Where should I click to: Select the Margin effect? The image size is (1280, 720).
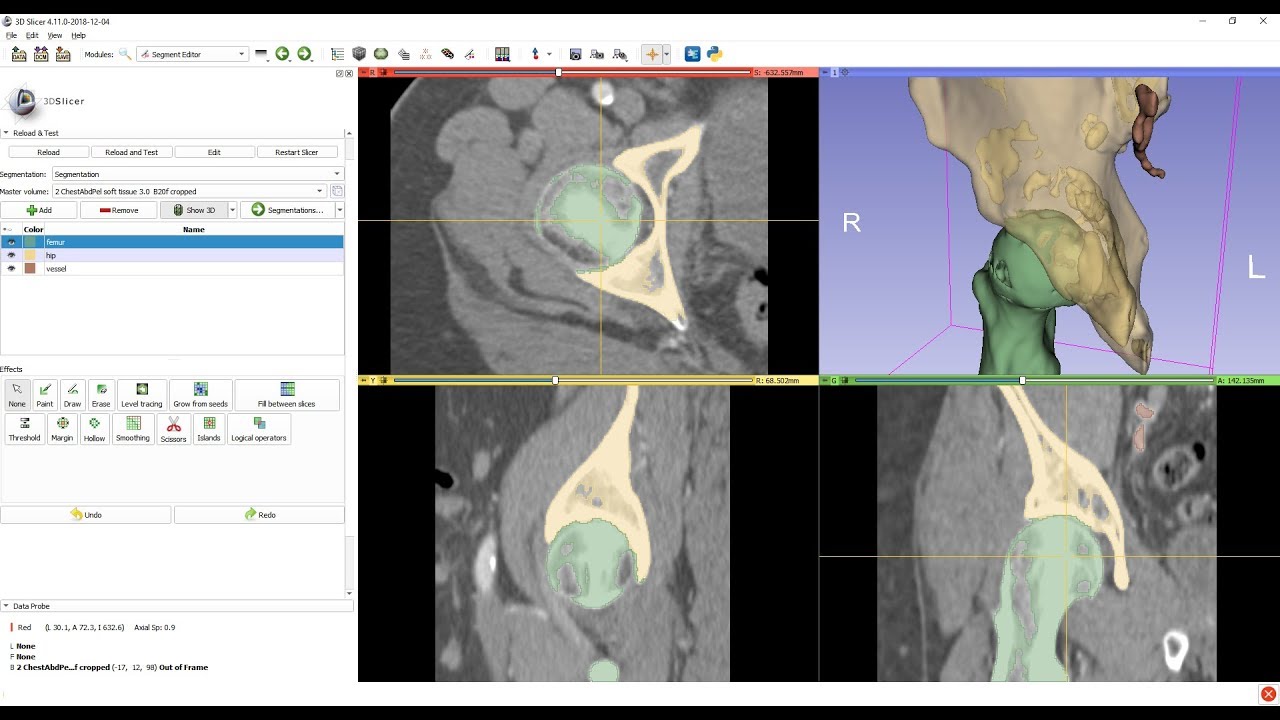pos(62,429)
